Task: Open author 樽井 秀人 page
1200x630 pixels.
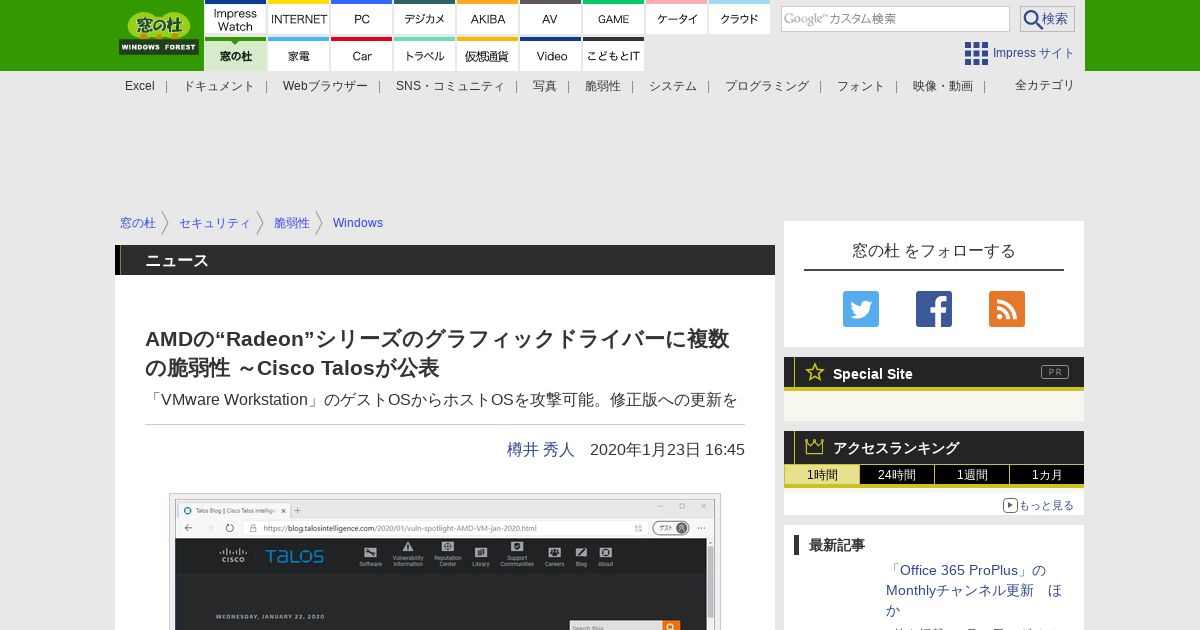Action: 541,449
